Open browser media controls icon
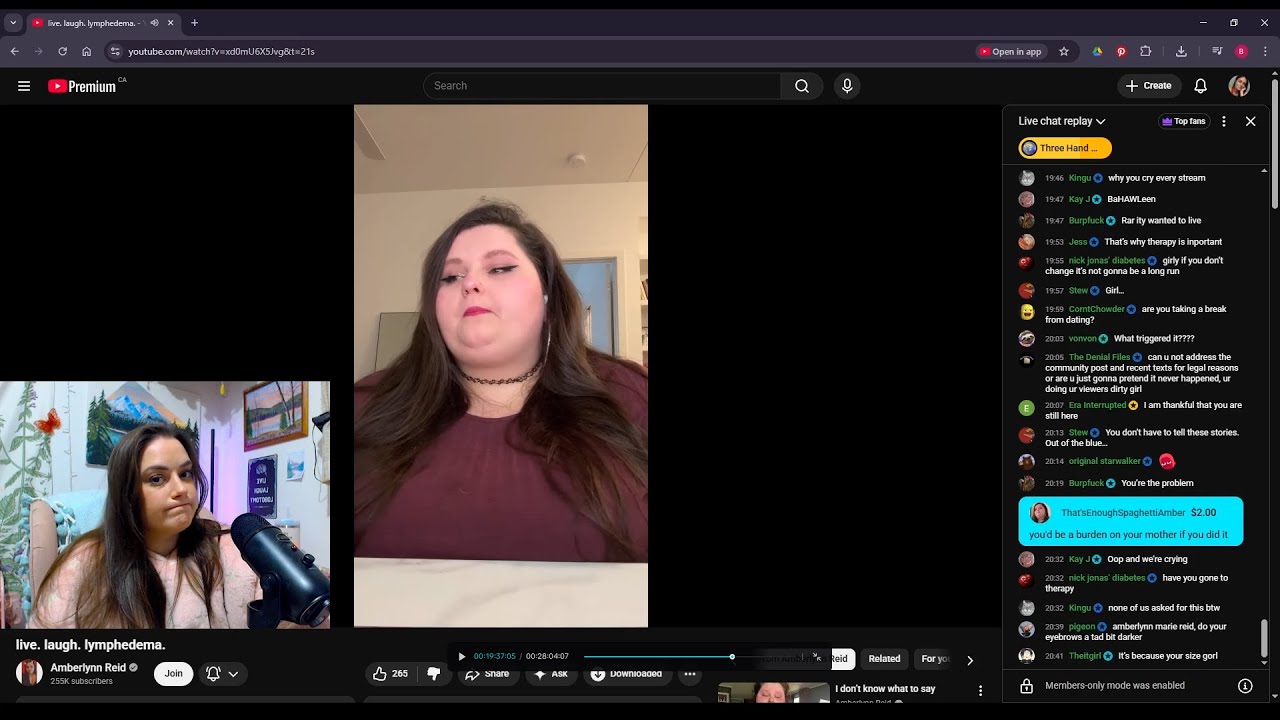This screenshot has width=1280, height=720. click(x=1217, y=51)
